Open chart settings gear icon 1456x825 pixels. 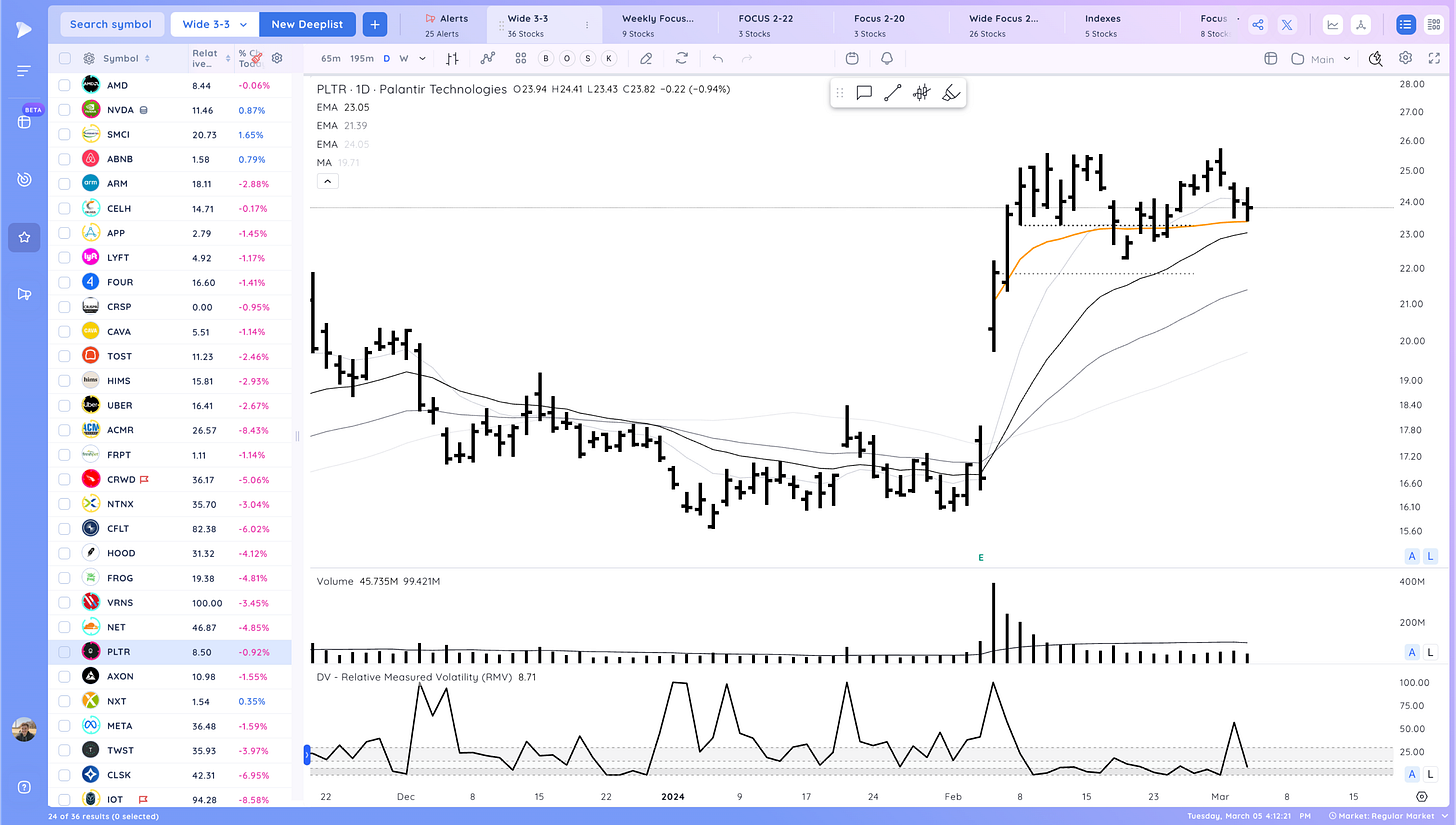(1405, 58)
